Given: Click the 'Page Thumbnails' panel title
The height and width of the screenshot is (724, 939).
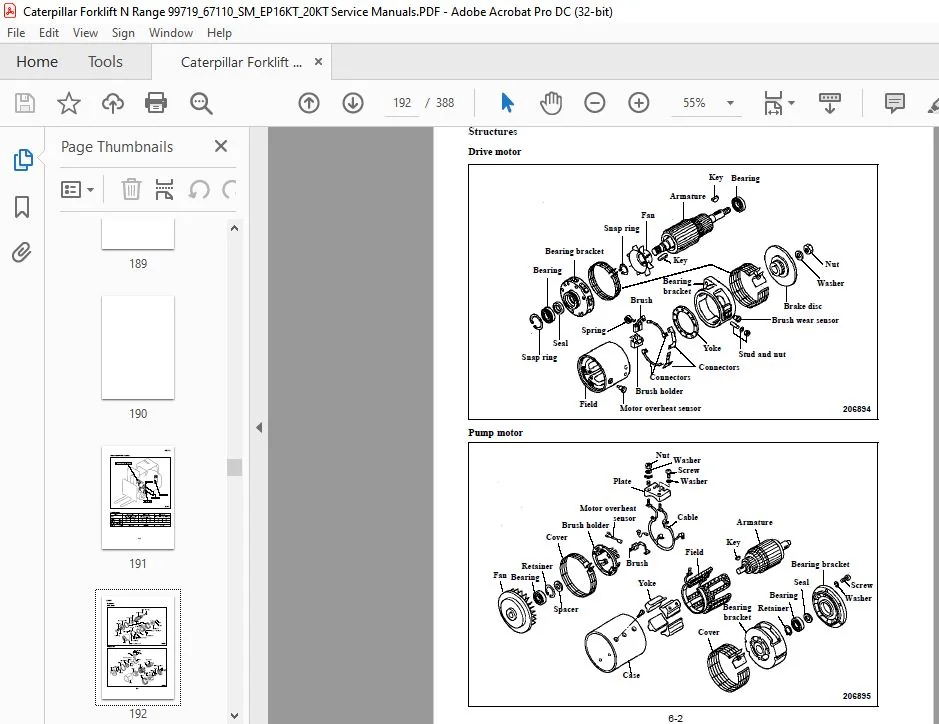Looking at the screenshot, I should [x=117, y=147].
